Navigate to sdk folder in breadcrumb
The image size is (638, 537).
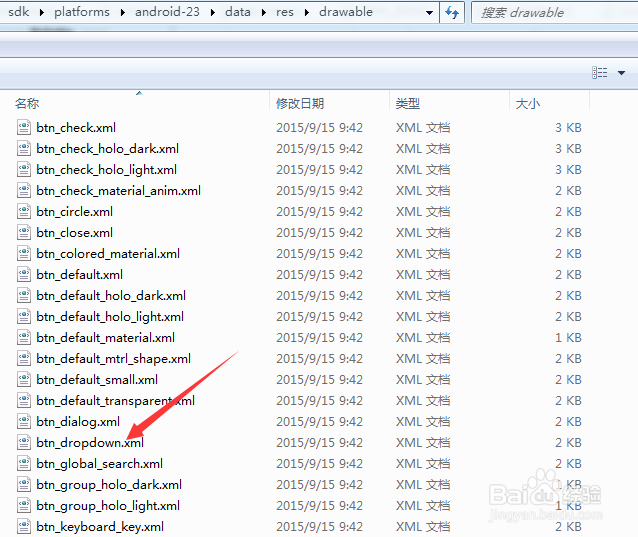pyautogui.click(x=19, y=12)
